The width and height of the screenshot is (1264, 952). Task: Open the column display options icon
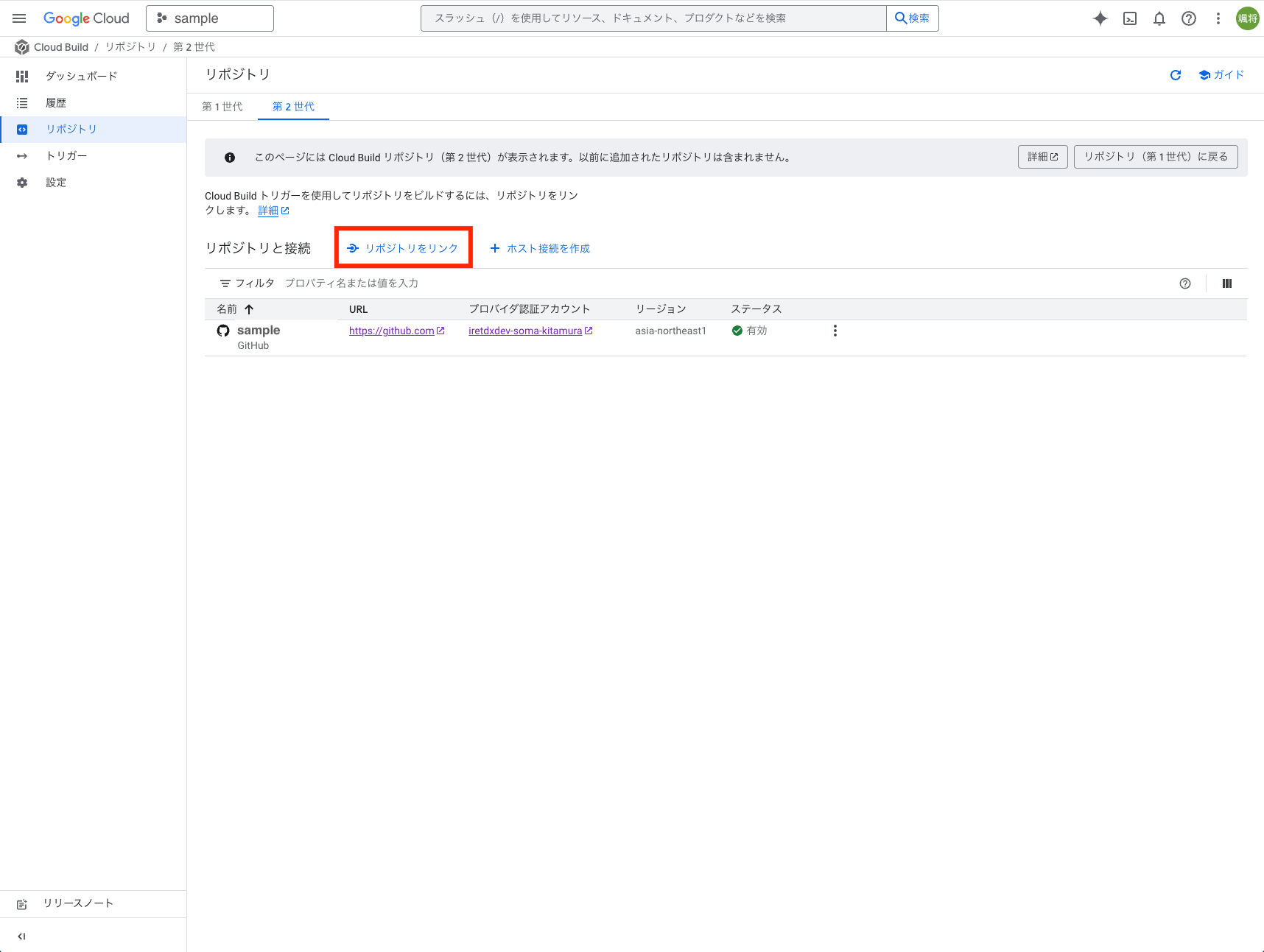1227,283
